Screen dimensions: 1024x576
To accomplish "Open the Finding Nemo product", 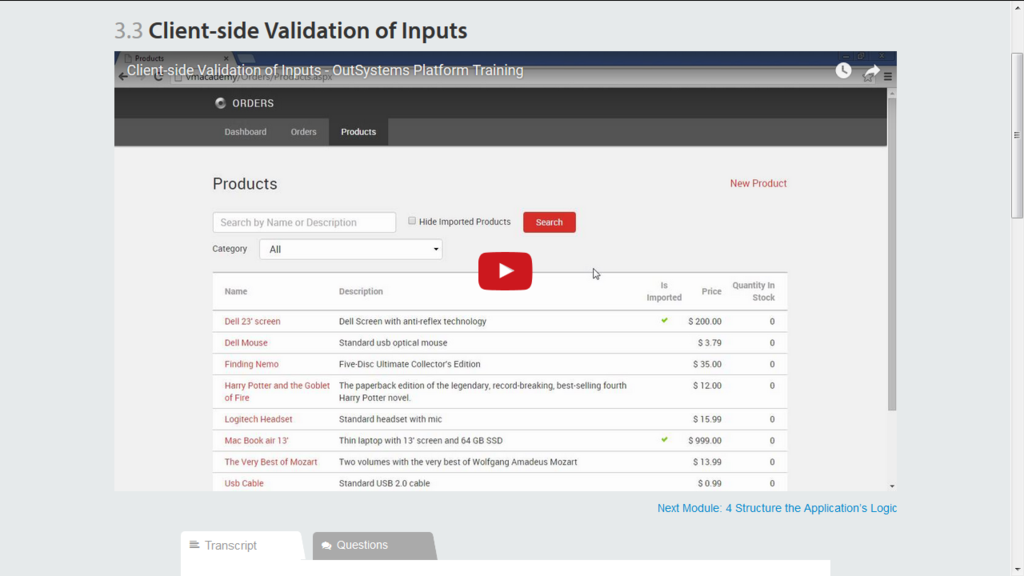I will [x=251, y=364].
